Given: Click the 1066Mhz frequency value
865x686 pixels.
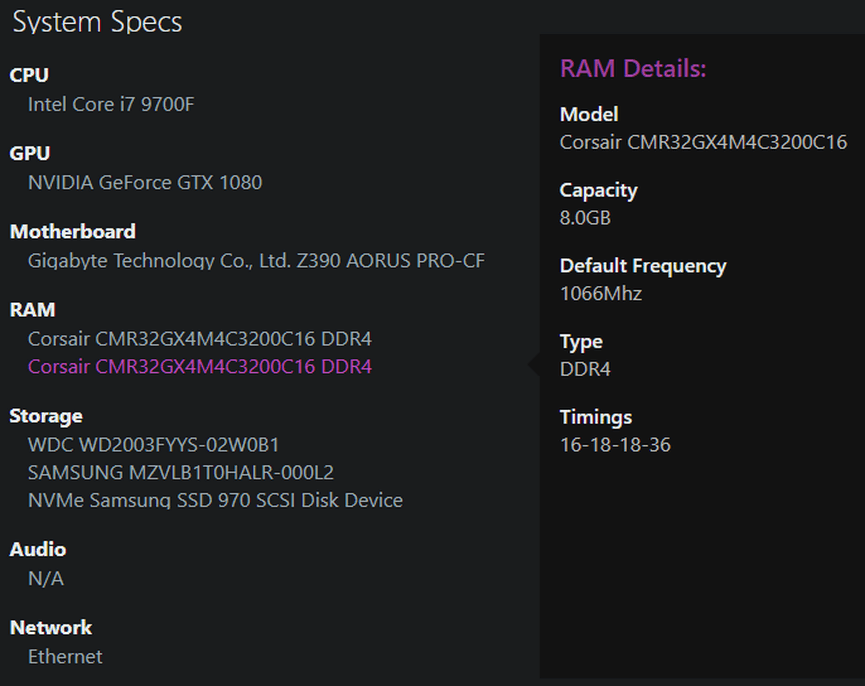Looking at the screenshot, I should pos(601,293).
